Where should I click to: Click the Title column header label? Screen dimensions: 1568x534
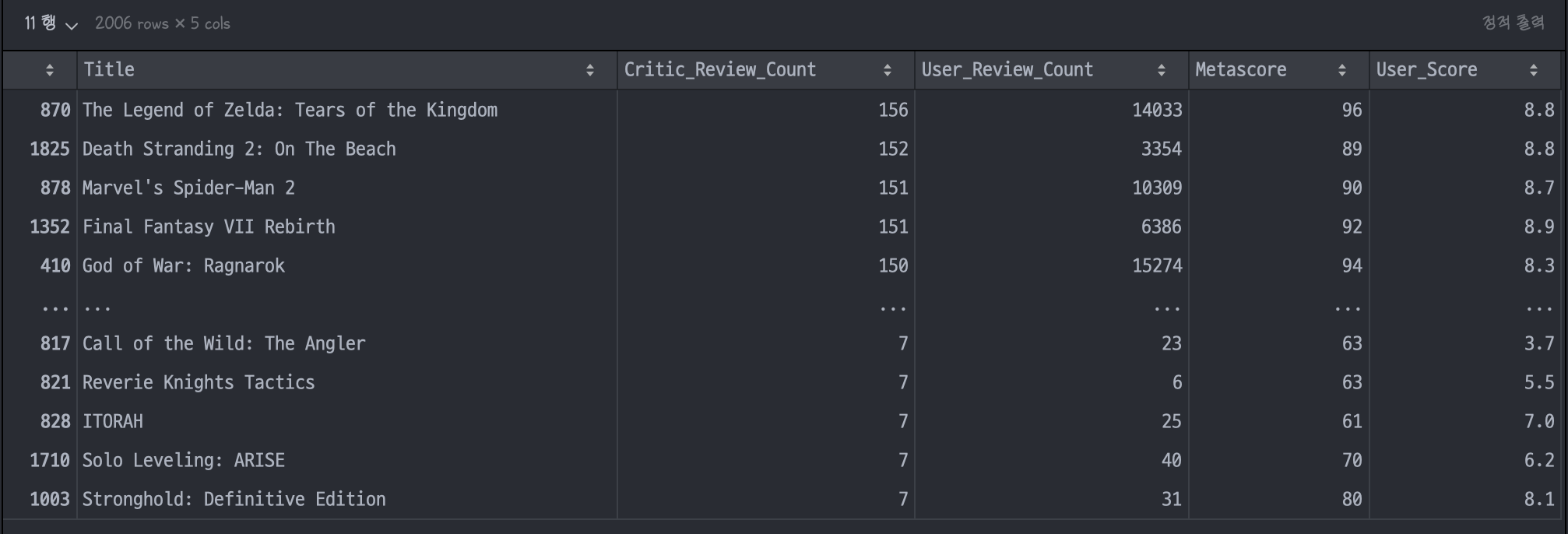[x=109, y=70]
